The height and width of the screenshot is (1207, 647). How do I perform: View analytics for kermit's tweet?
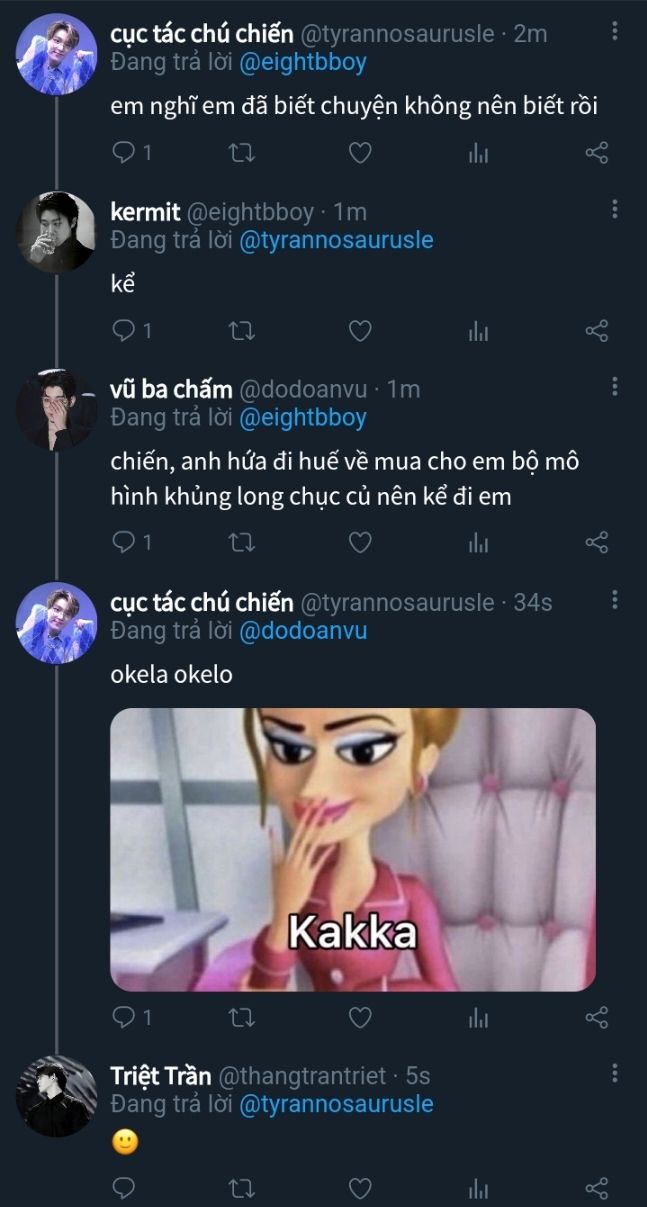[x=479, y=330]
